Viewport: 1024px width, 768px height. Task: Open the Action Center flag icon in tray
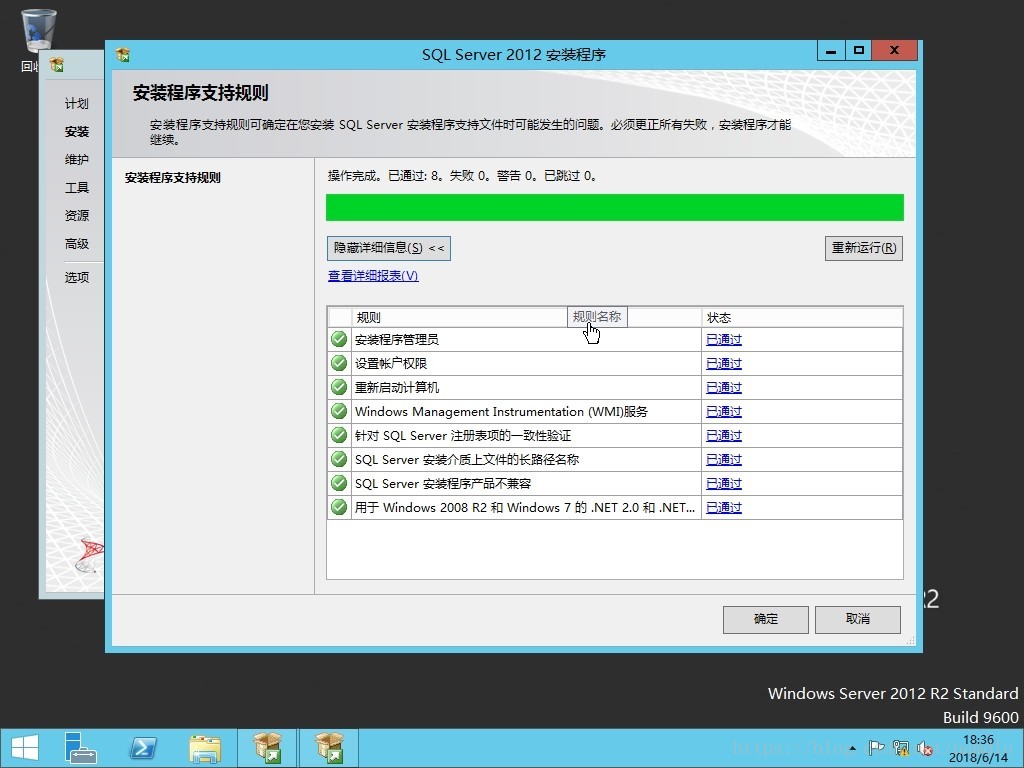point(876,748)
